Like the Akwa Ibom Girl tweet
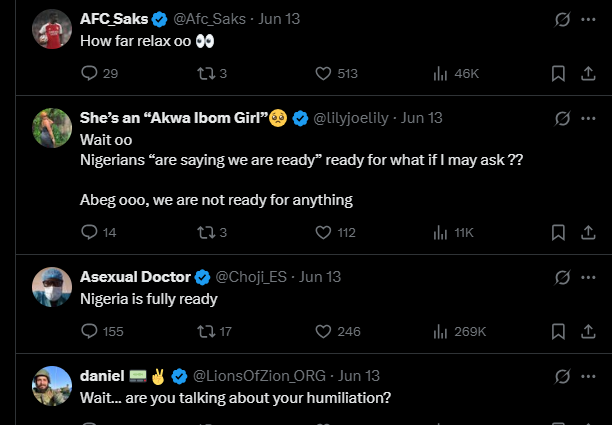612x425 pixels. (323, 233)
